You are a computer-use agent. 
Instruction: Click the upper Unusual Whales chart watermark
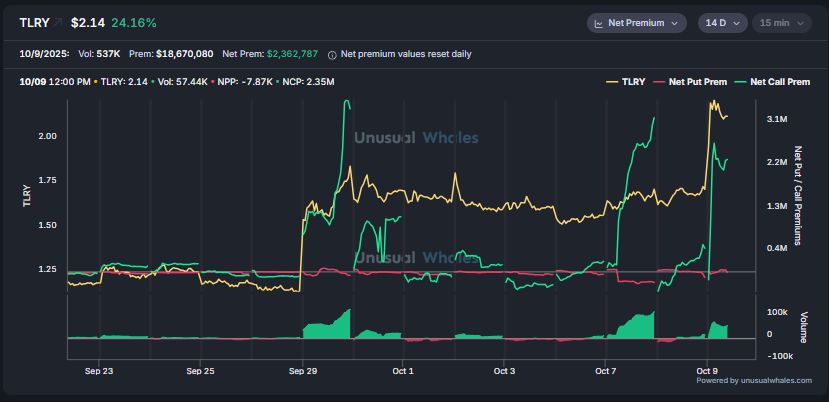coord(416,139)
